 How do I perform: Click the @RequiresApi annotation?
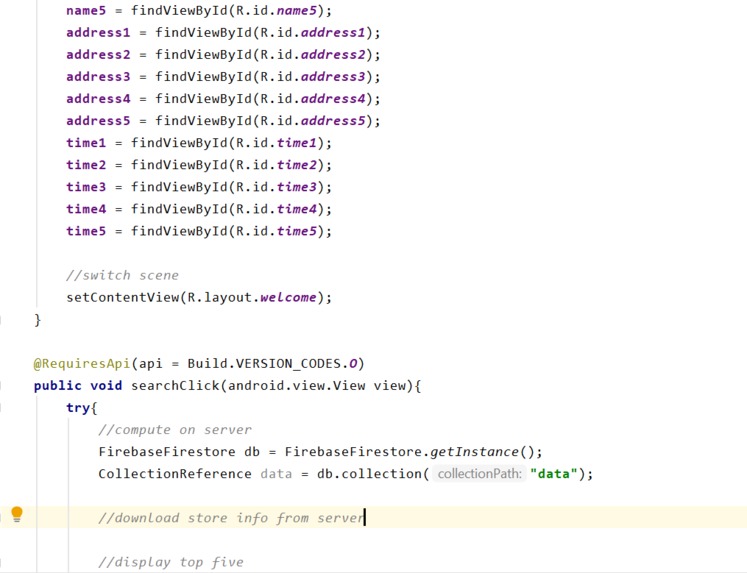click(x=81, y=364)
